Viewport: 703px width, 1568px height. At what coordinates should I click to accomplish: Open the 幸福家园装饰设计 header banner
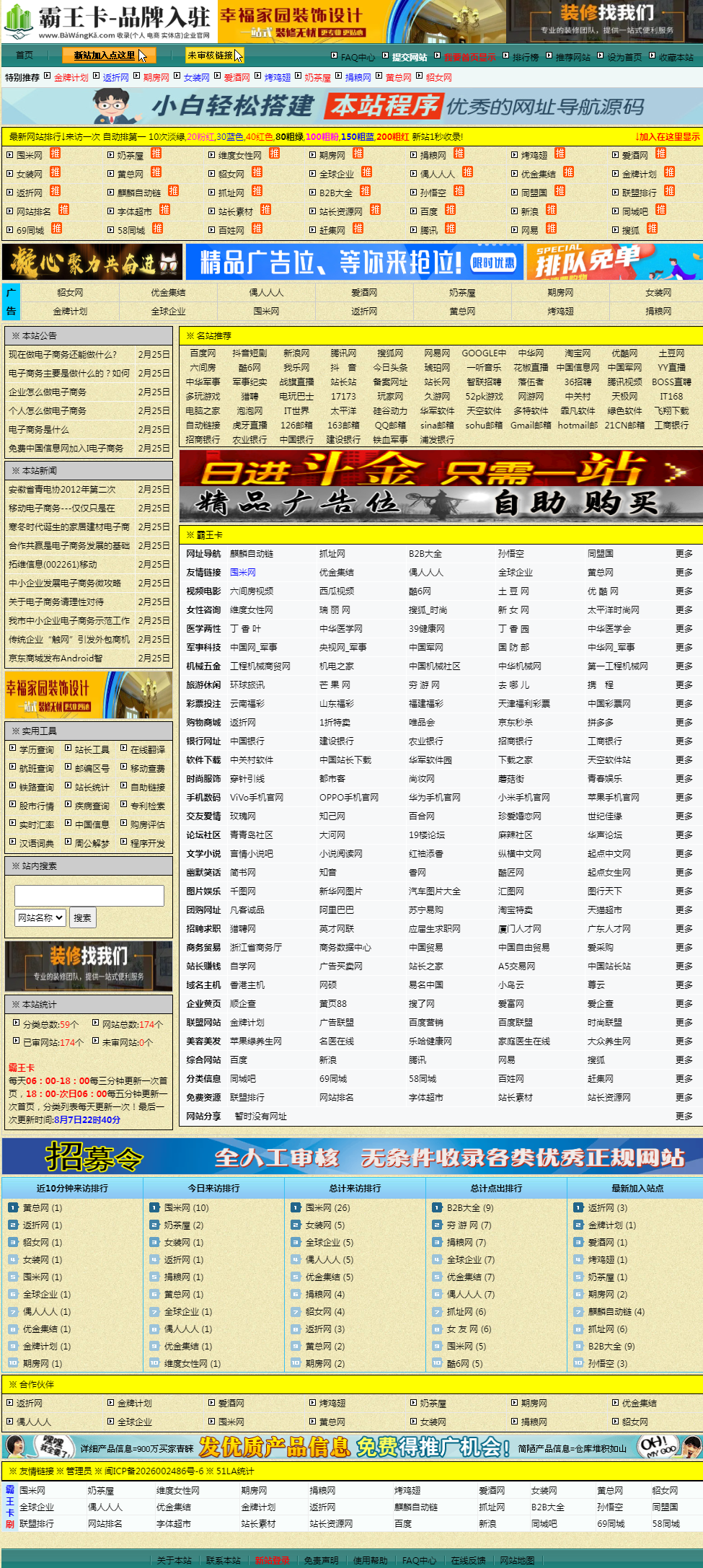[x=361, y=22]
